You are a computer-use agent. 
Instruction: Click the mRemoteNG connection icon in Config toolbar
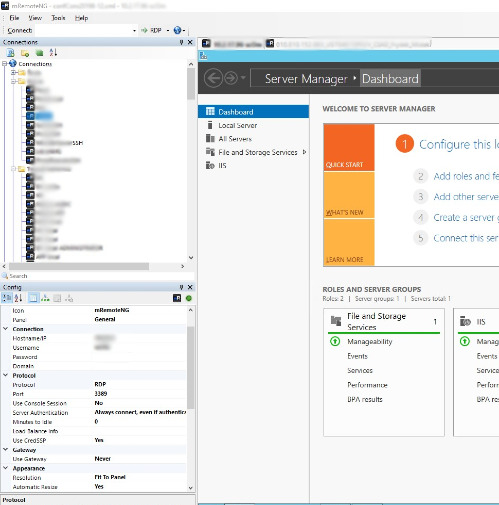click(177, 298)
